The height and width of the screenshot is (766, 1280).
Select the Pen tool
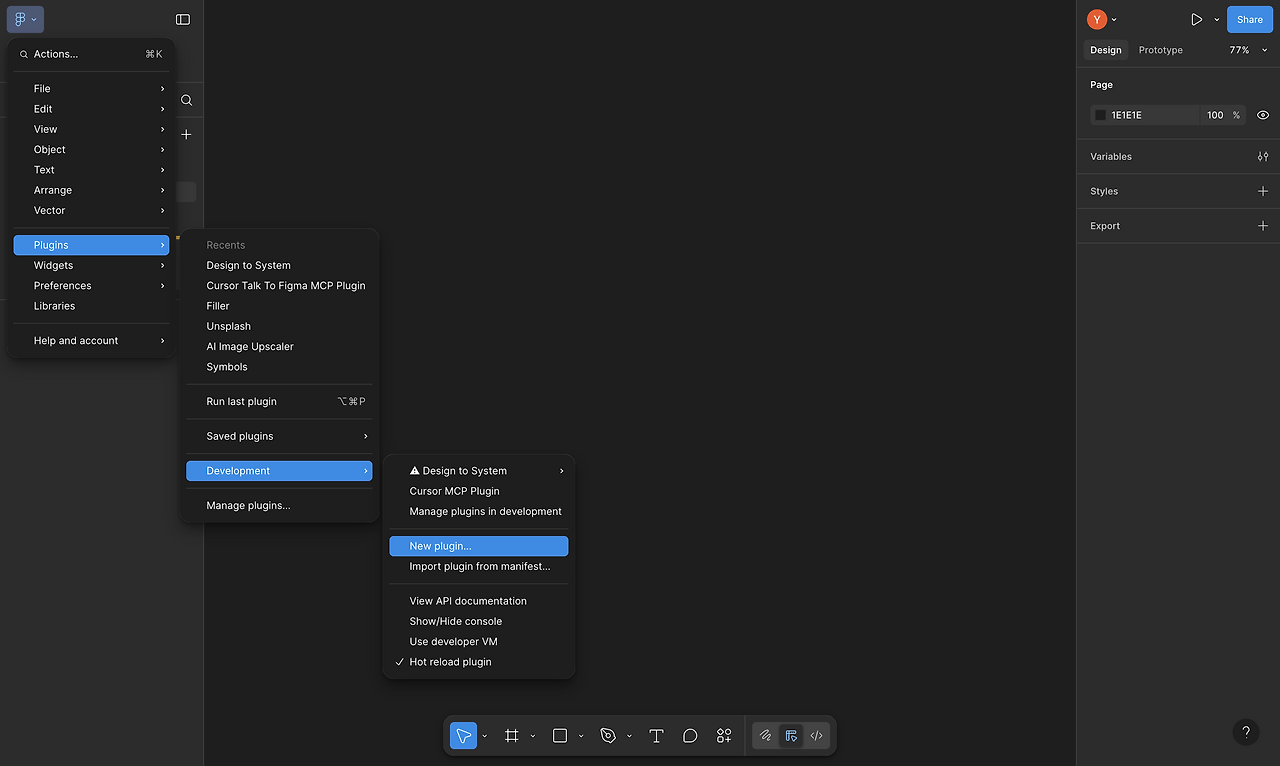click(608, 736)
